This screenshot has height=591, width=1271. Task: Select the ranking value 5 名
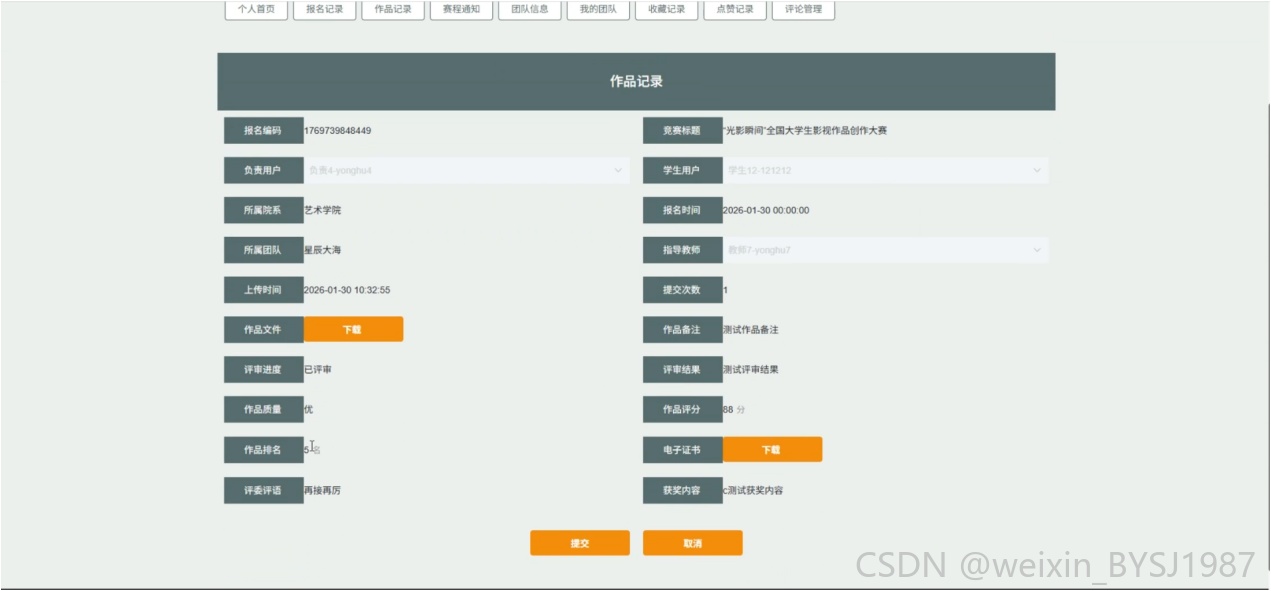pyautogui.click(x=312, y=450)
